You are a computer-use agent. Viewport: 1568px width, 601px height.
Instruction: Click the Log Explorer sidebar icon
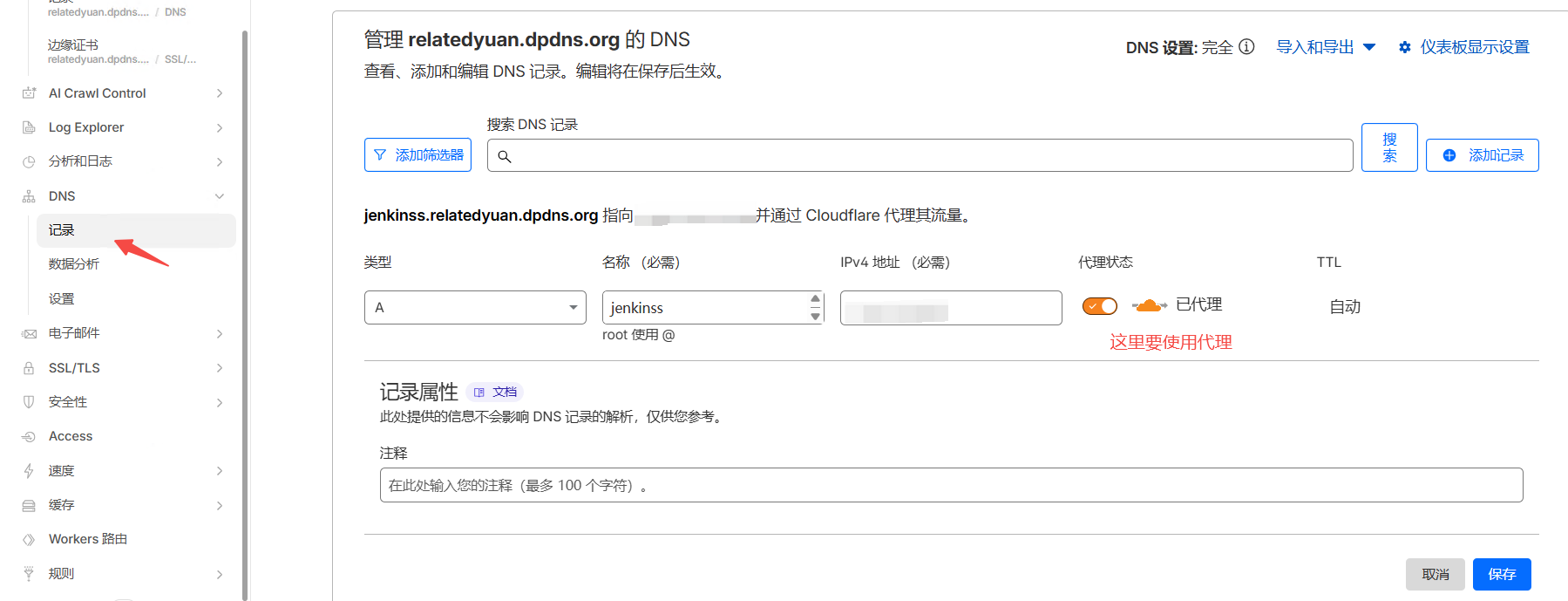29,127
